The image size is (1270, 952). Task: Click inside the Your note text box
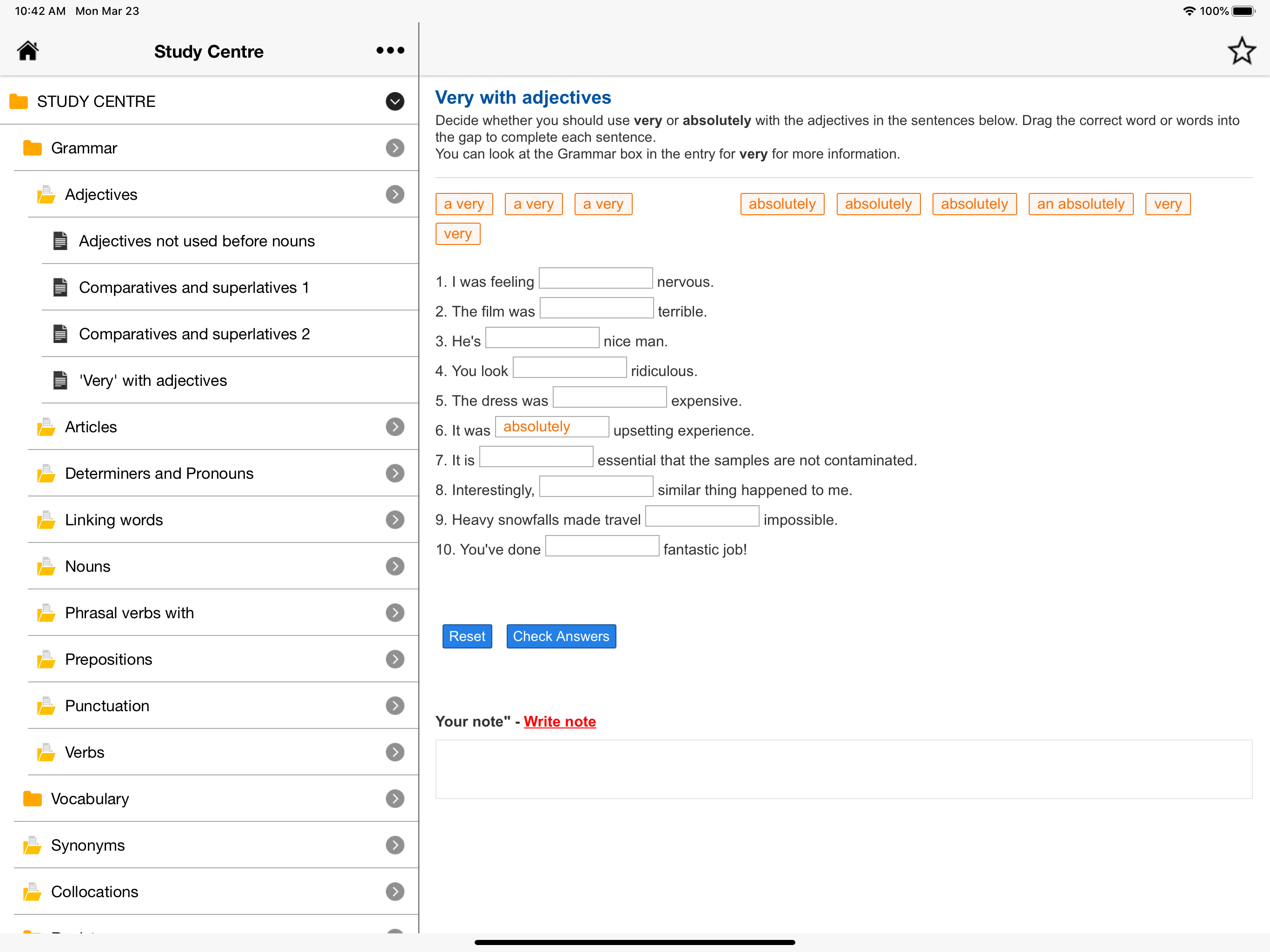(843, 769)
